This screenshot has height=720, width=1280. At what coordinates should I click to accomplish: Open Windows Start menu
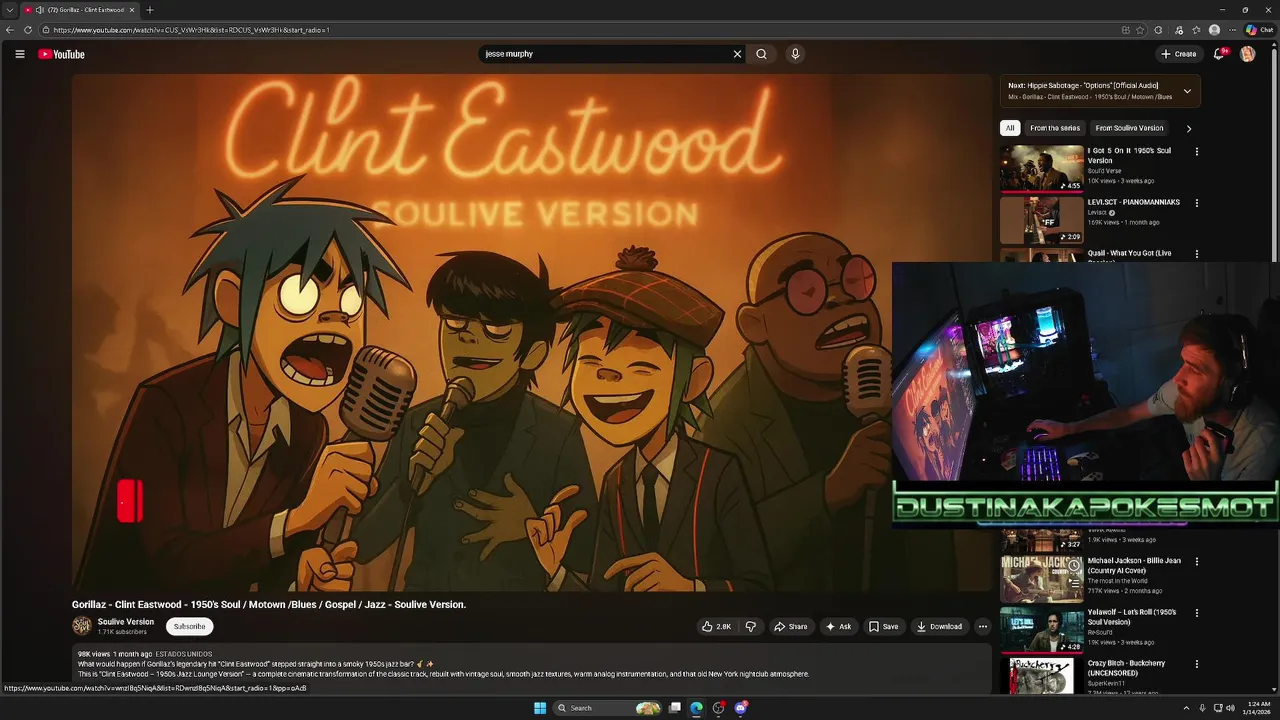540,708
